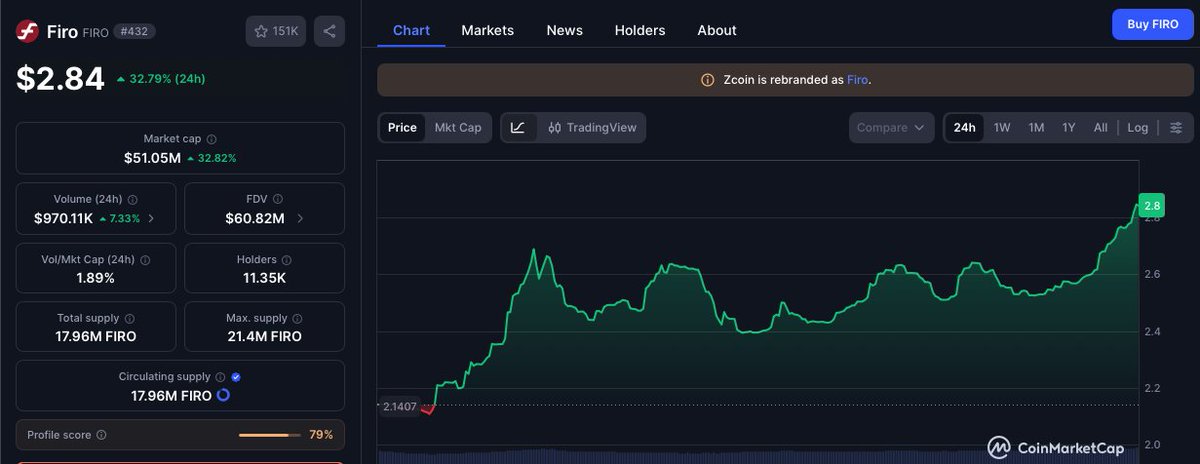Open the Markets tab
1200x464 pixels.
tap(487, 30)
